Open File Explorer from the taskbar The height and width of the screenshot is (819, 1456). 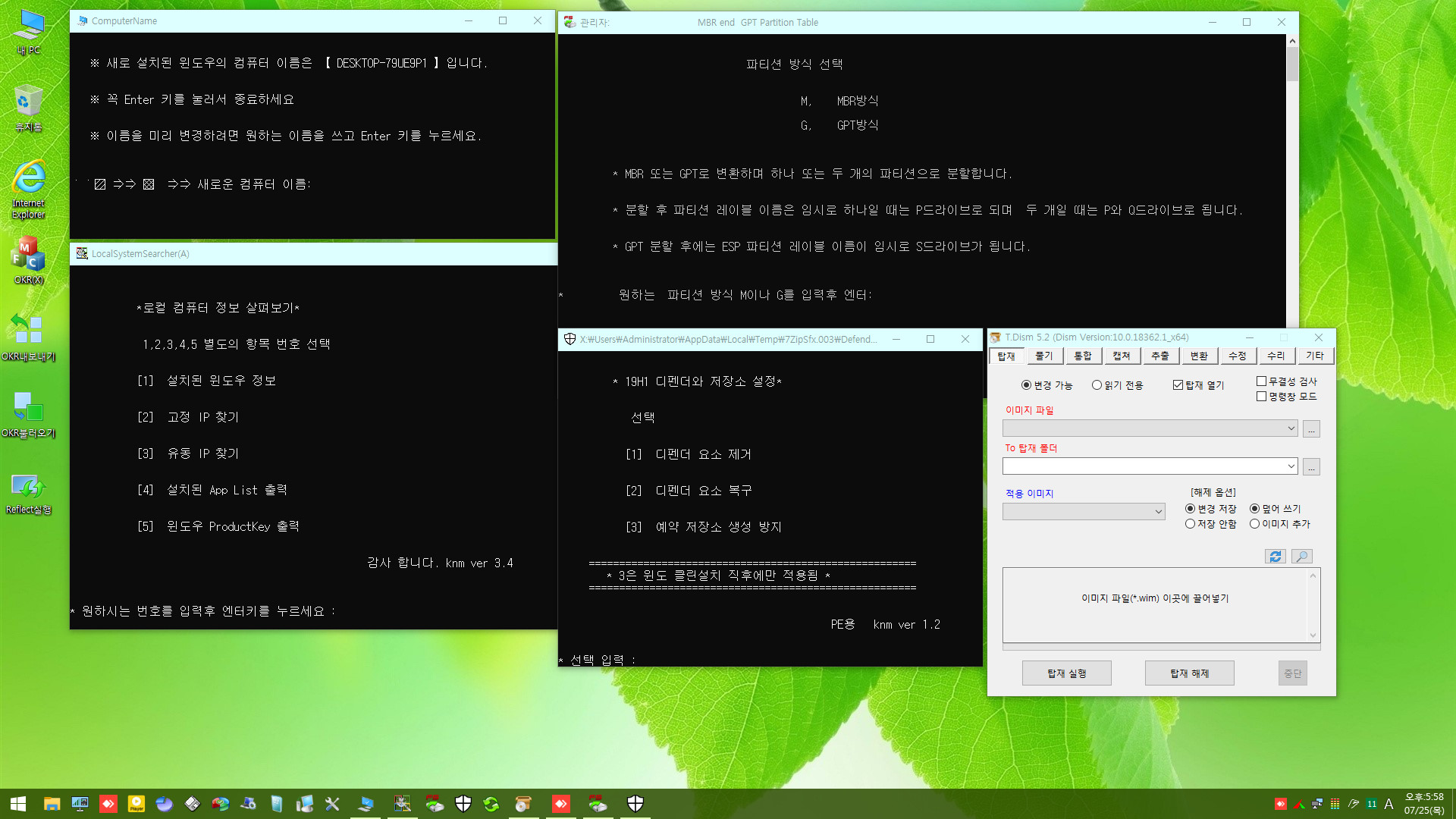tap(52, 804)
